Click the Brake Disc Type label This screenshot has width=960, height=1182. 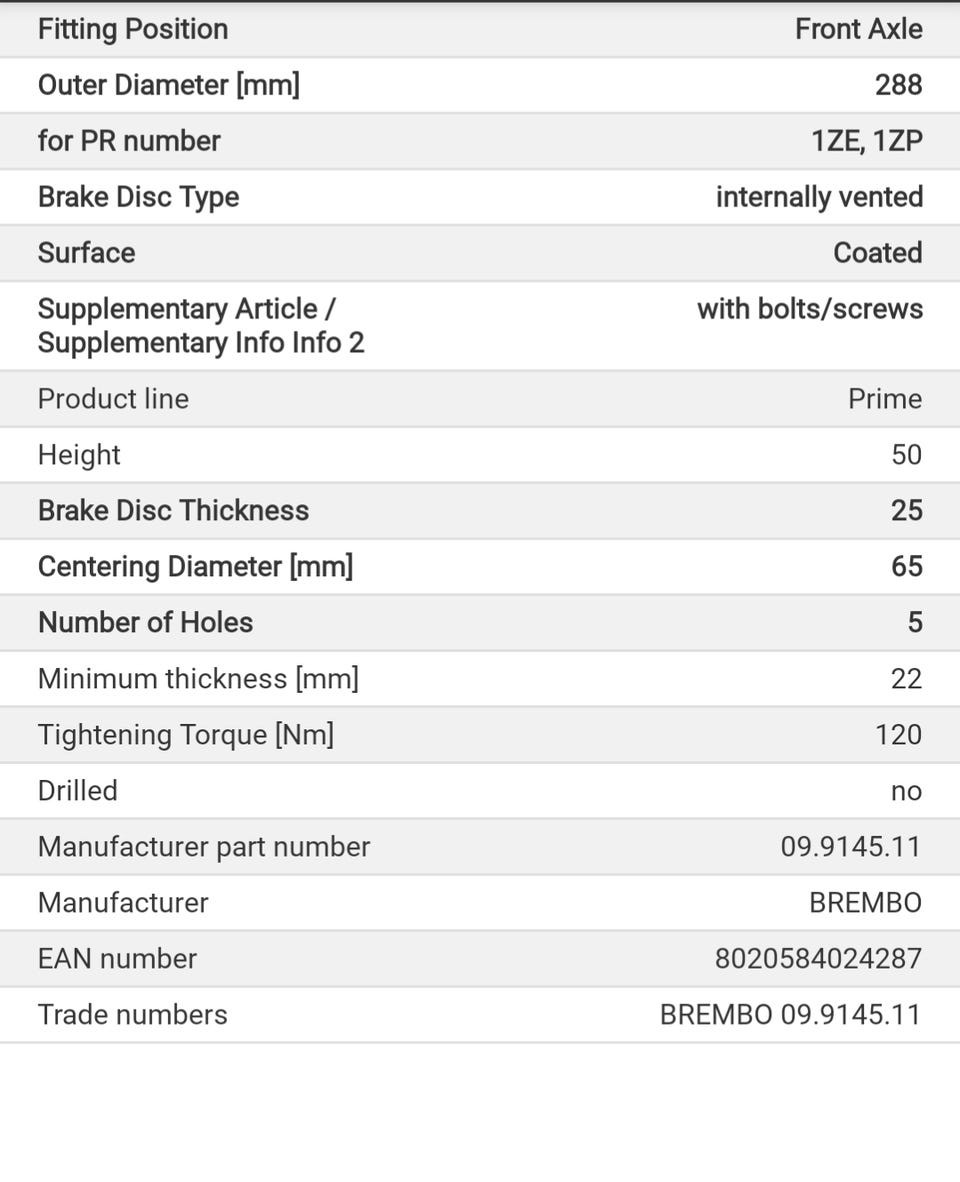pyautogui.click(x=138, y=197)
